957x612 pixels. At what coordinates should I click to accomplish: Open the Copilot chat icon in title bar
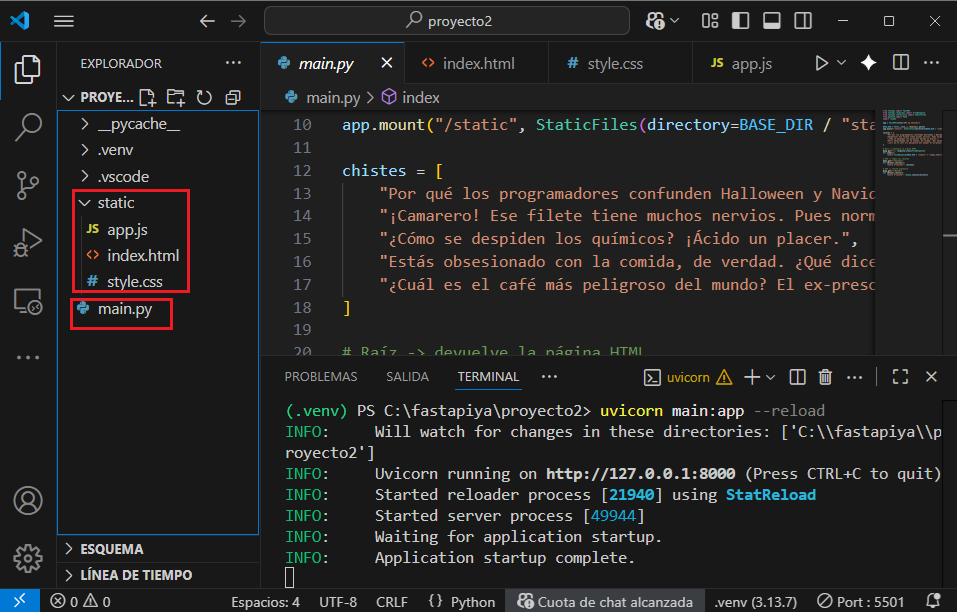tap(655, 21)
